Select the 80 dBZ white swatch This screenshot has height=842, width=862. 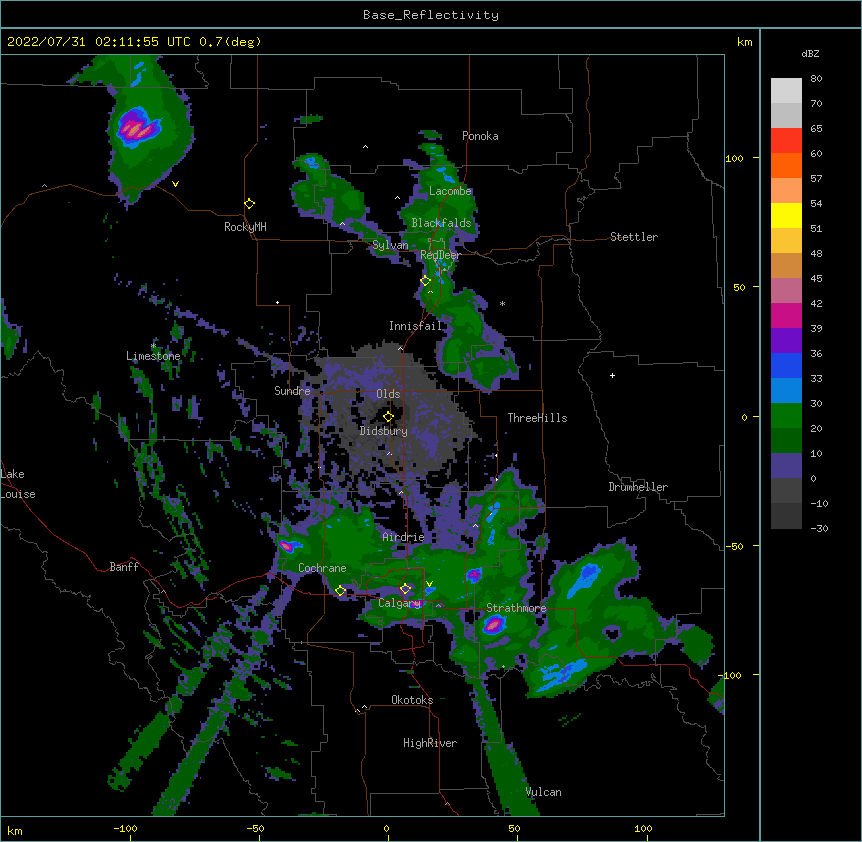click(x=786, y=90)
